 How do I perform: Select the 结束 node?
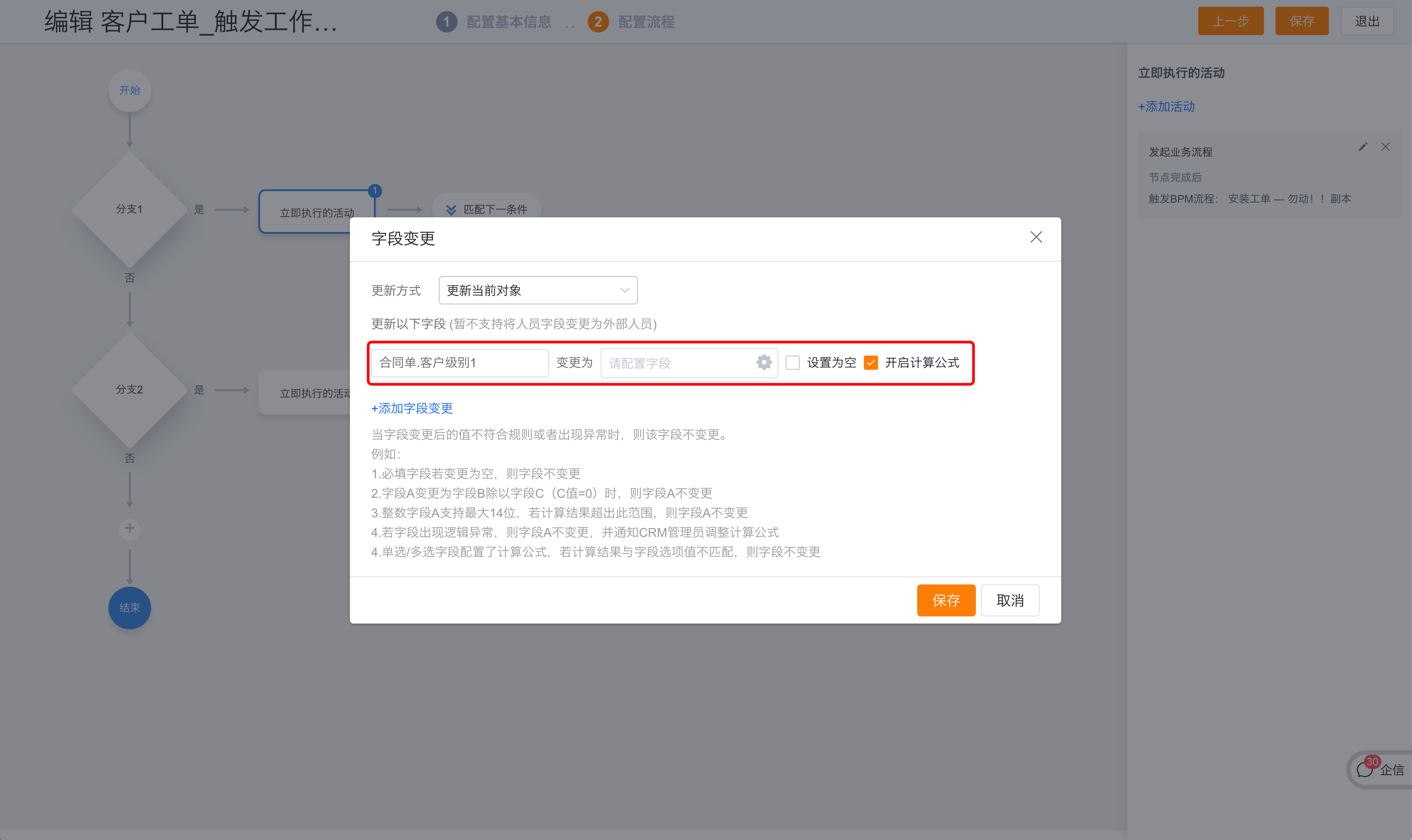pyautogui.click(x=130, y=608)
